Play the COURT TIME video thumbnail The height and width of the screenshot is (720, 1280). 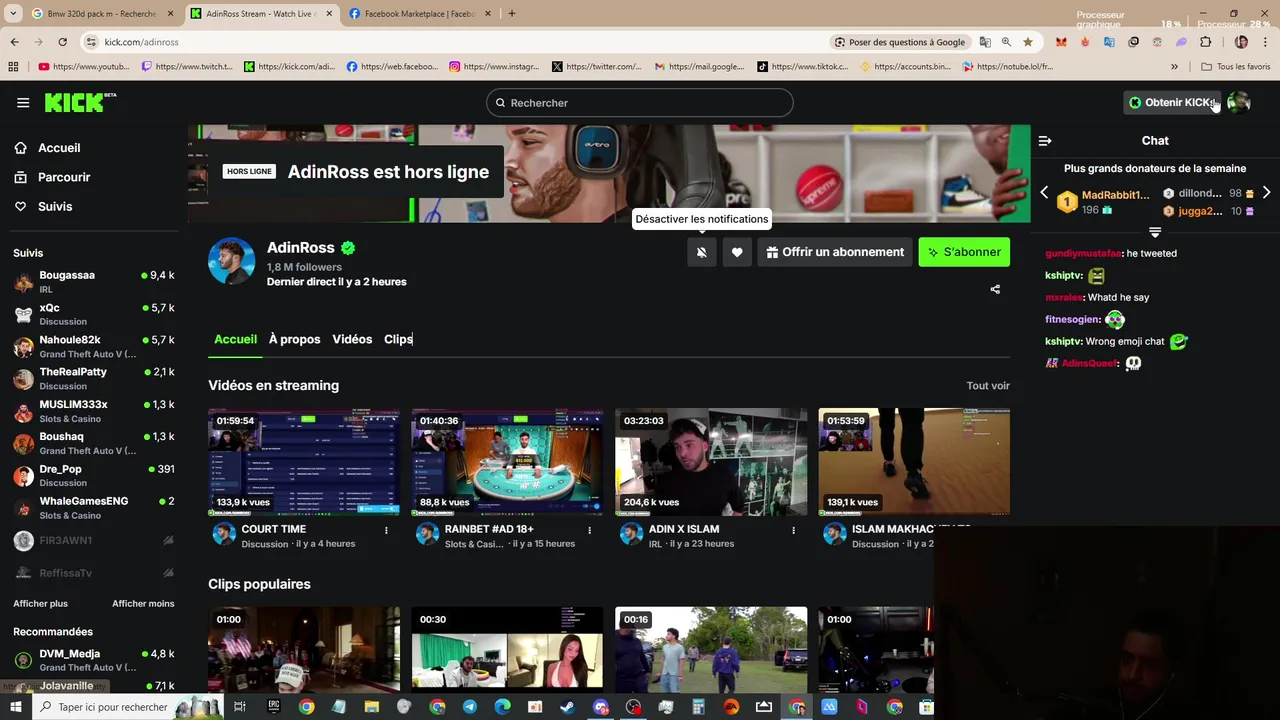[x=304, y=462]
